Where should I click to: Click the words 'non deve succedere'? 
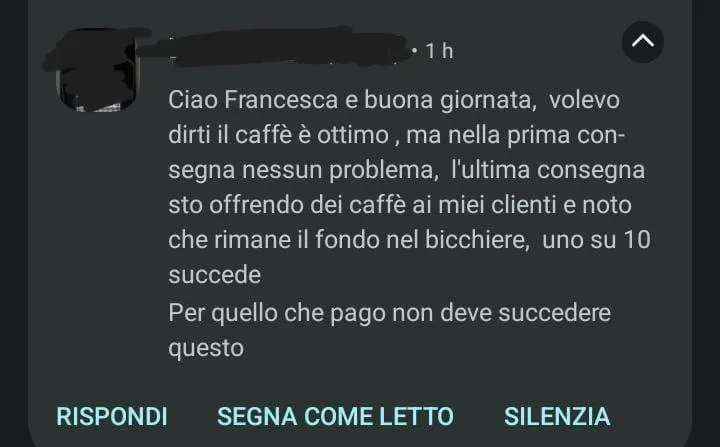point(501,313)
